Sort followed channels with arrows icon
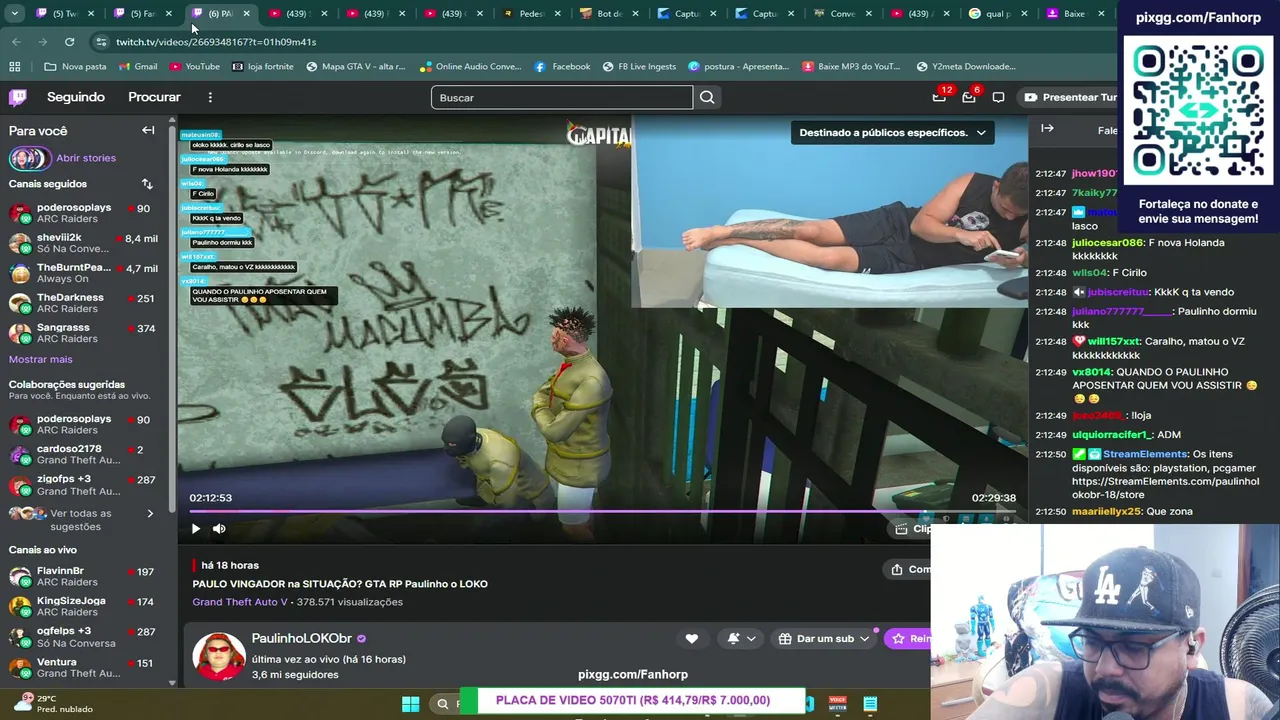Screen dimensions: 1280x720 (x=147, y=184)
